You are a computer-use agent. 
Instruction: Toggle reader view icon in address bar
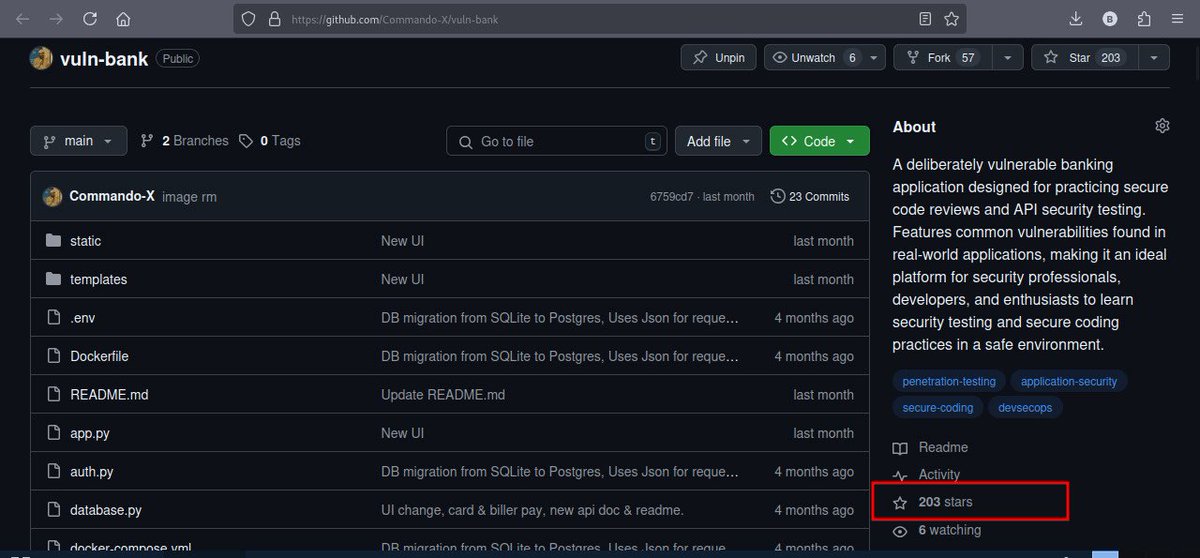click(926, 19)
